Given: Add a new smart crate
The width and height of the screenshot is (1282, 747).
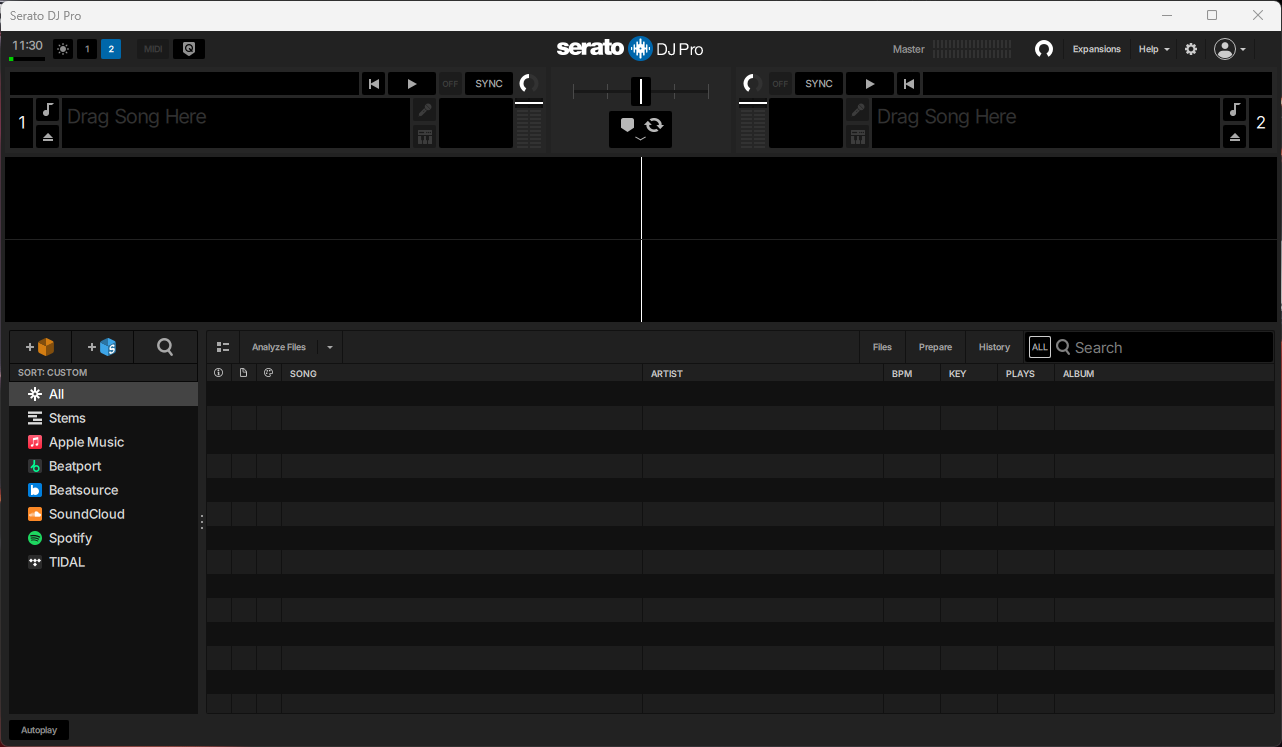Looking at the screenshot, I should click(102, 347).
